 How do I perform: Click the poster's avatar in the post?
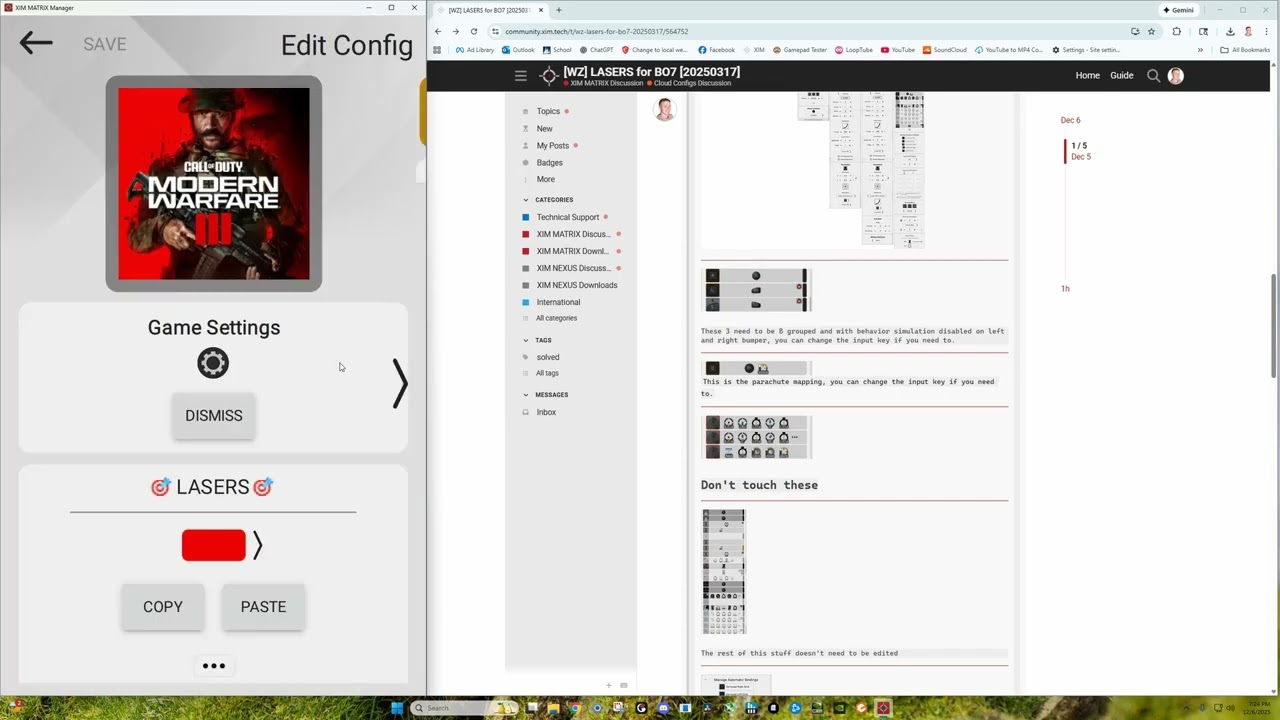[664, 111]
